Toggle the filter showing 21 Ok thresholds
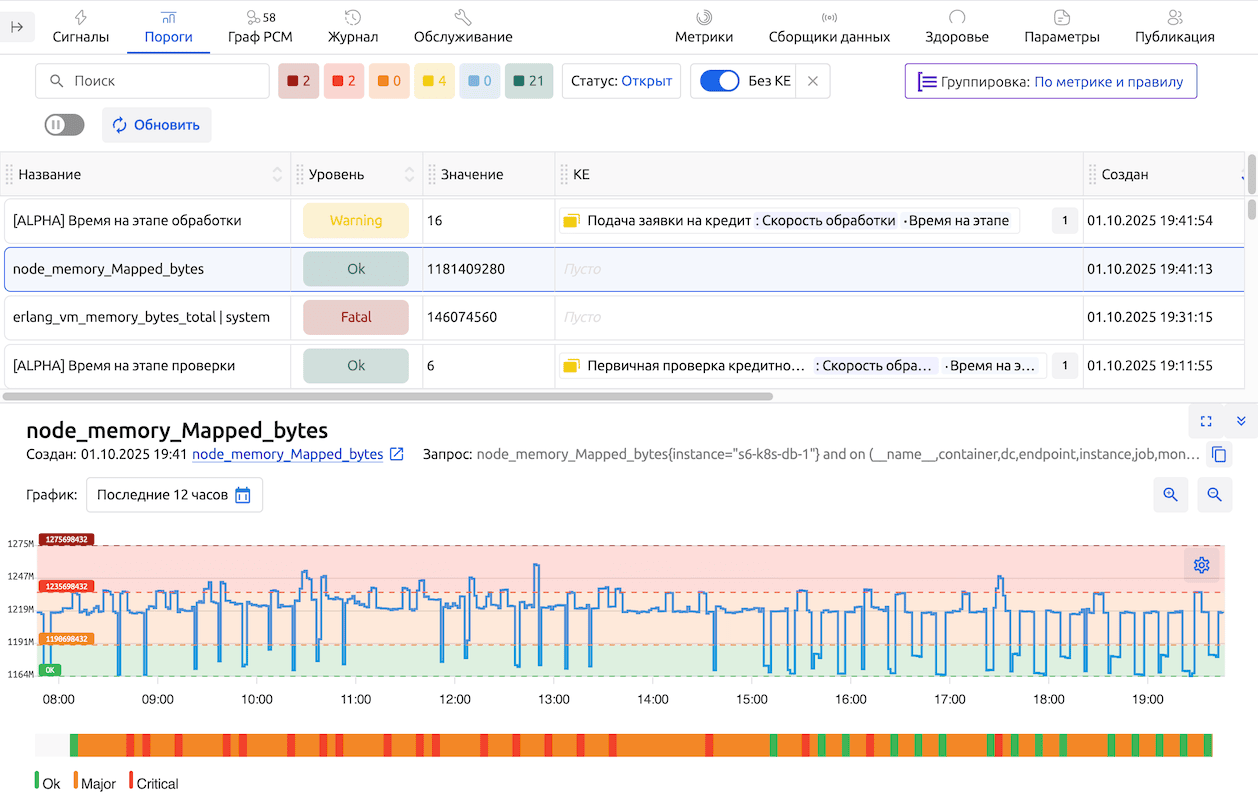This screenshot has height=798, width=1258. 528,81
